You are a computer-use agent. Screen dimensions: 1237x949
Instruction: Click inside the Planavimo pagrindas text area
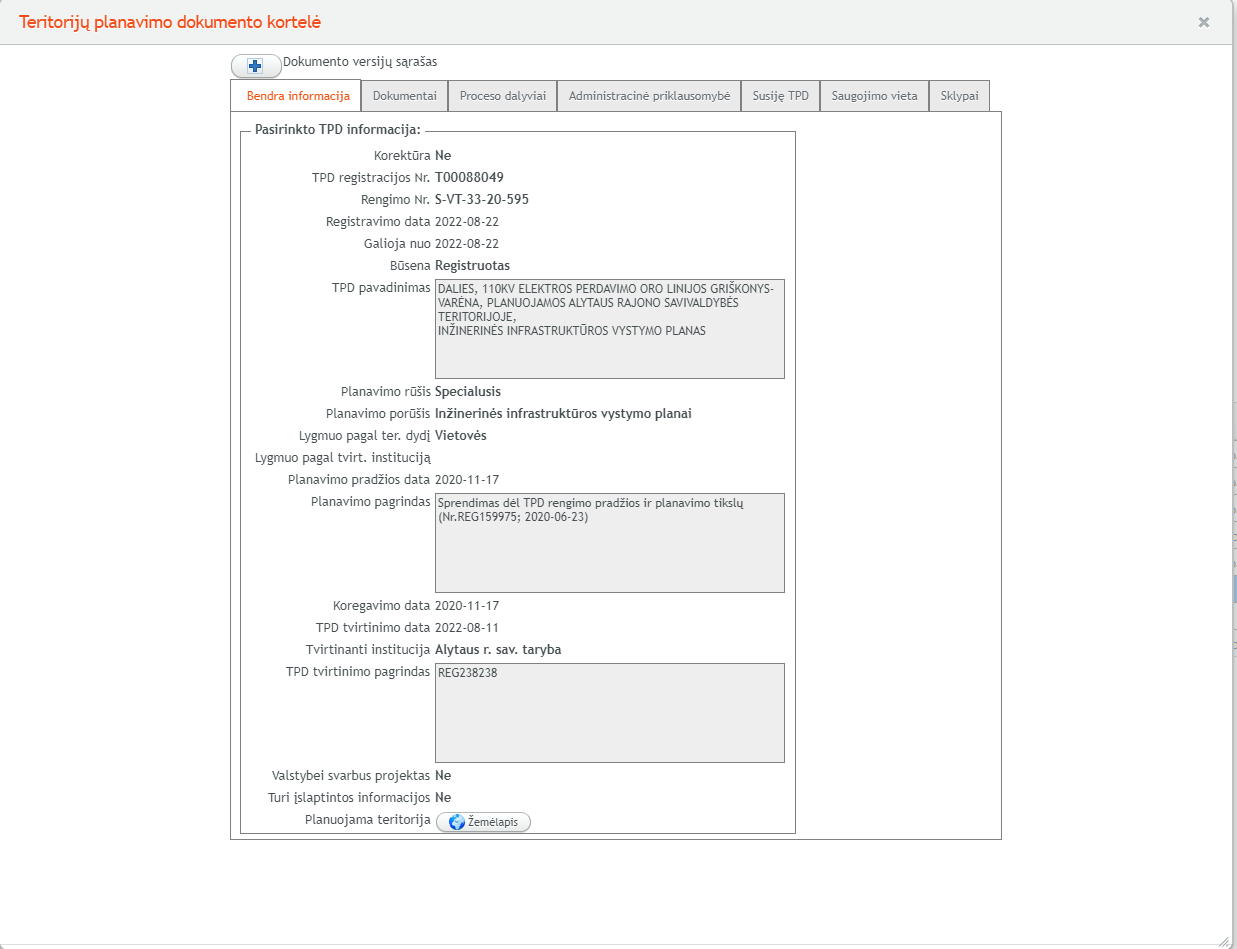click(609, 543)
